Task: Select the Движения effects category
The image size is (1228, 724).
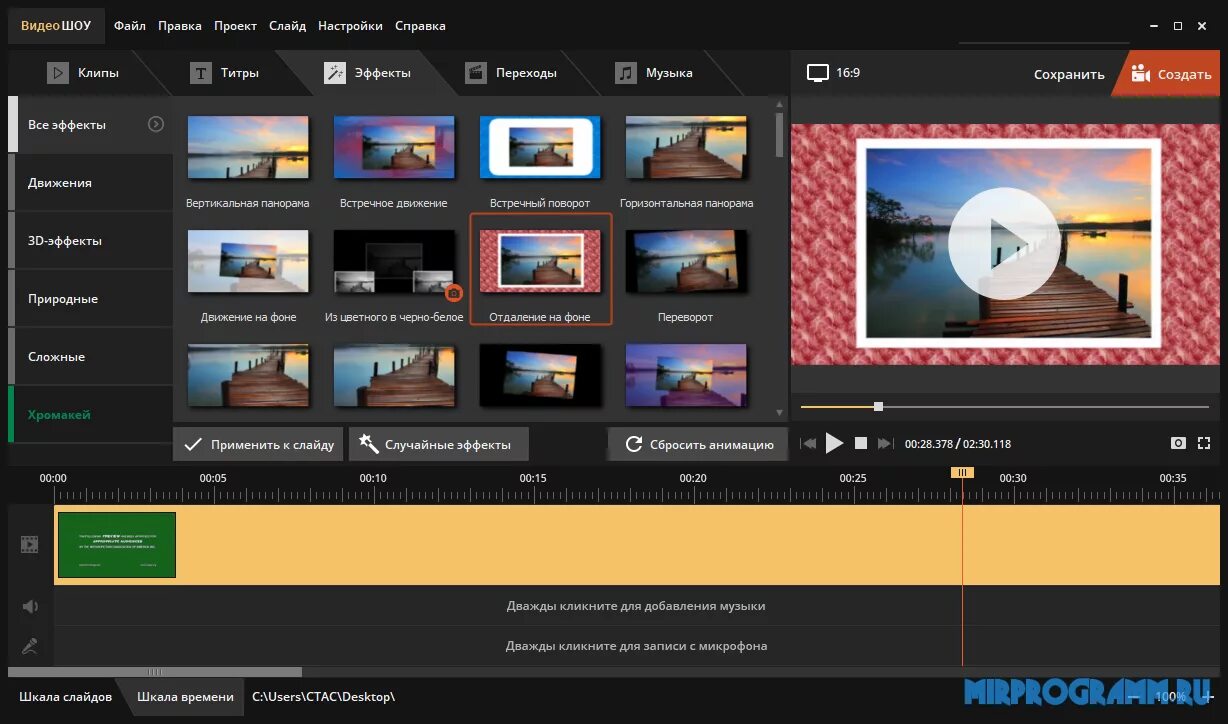Action: 90,183
